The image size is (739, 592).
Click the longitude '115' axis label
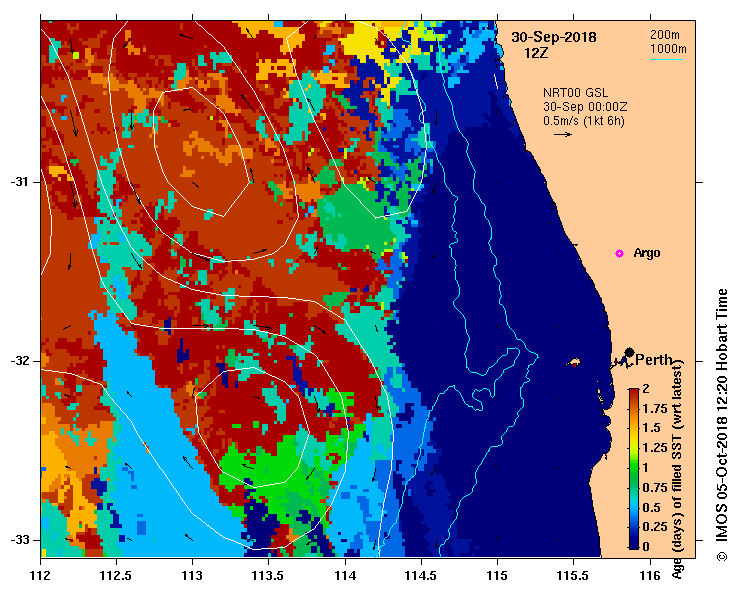pos(497,576)
